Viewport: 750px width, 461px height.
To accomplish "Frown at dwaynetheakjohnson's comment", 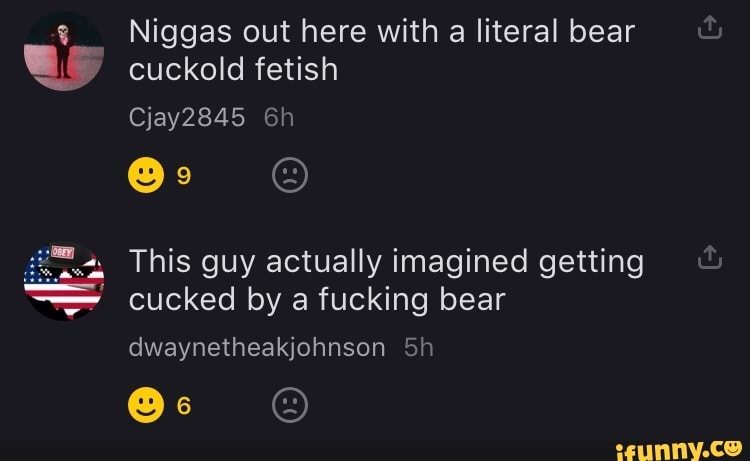I will tap(290, 405).
